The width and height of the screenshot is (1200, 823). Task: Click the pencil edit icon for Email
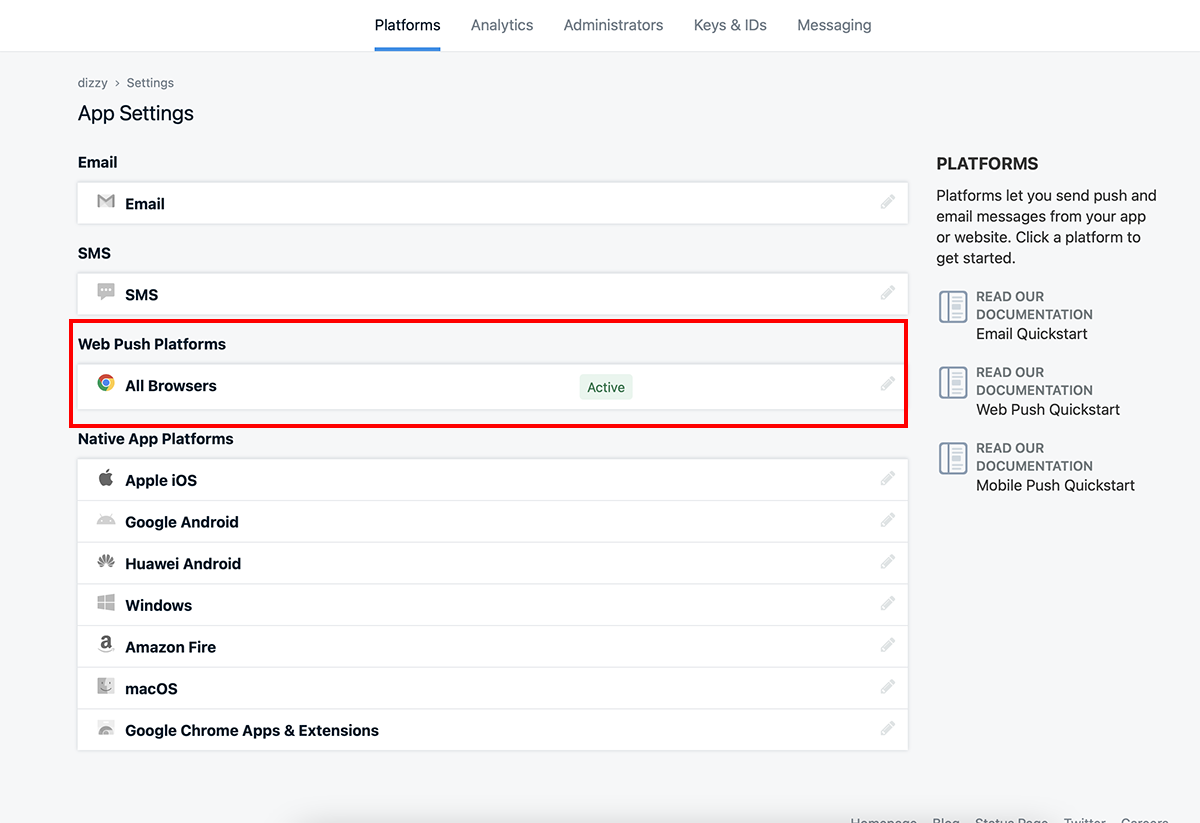(x=887, y=202)
